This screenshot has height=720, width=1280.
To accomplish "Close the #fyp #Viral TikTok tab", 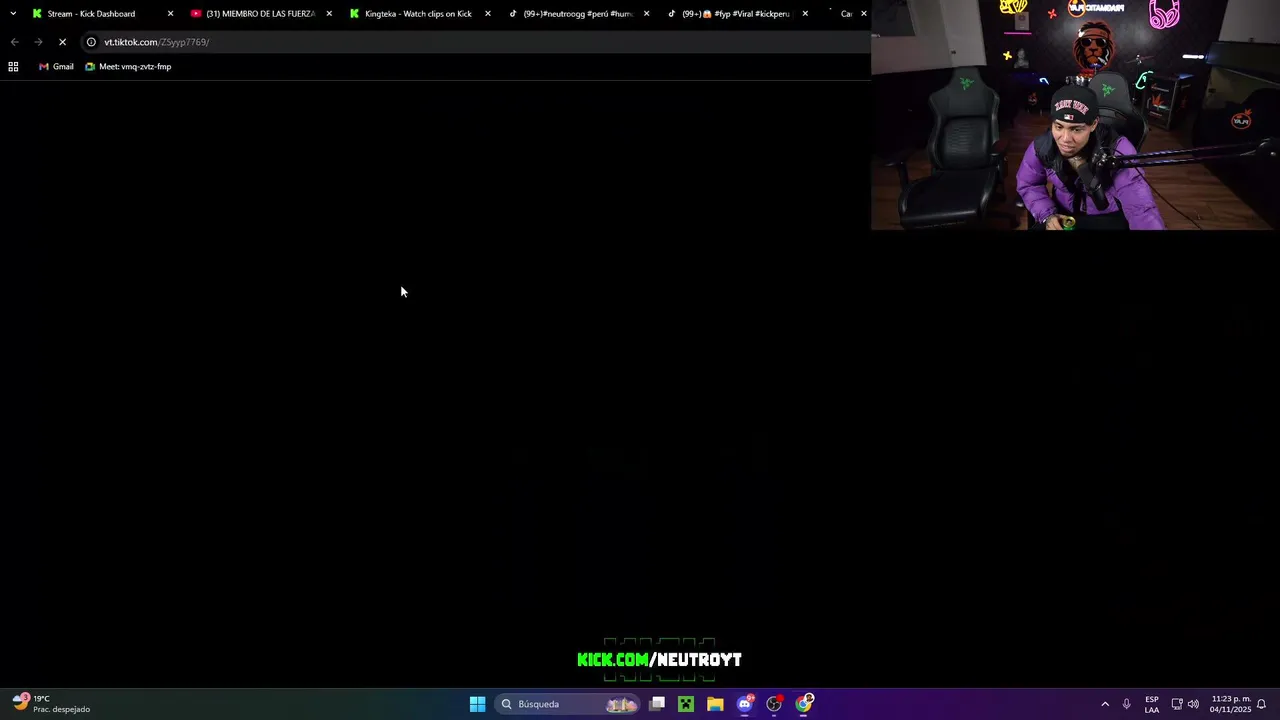I will [805, 14].
